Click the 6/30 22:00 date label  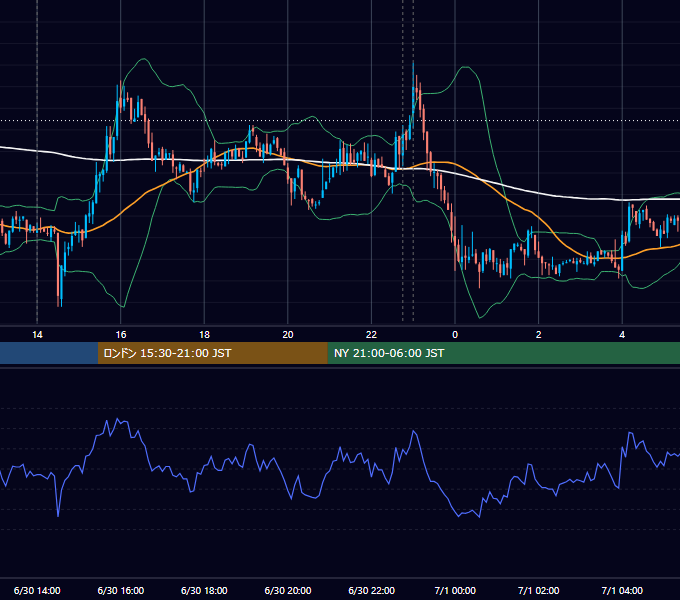tap(372, 590)
